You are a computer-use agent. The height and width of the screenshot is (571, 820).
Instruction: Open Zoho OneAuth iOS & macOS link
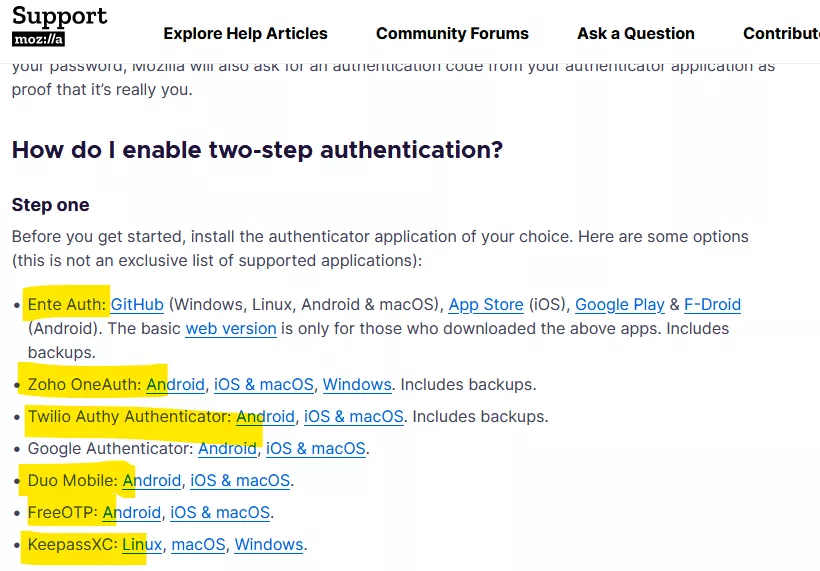pyautogui.click(x=264, y=384)
